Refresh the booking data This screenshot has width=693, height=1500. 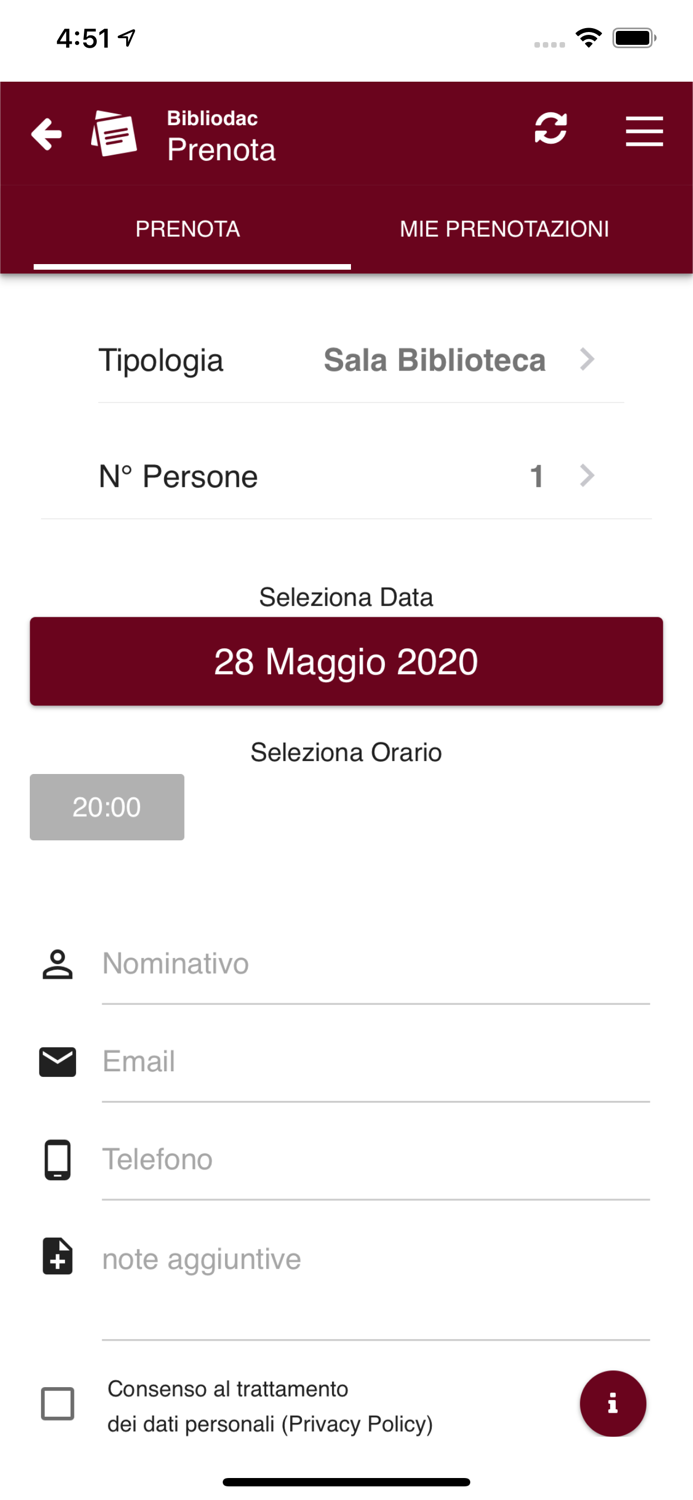(551, 131)
